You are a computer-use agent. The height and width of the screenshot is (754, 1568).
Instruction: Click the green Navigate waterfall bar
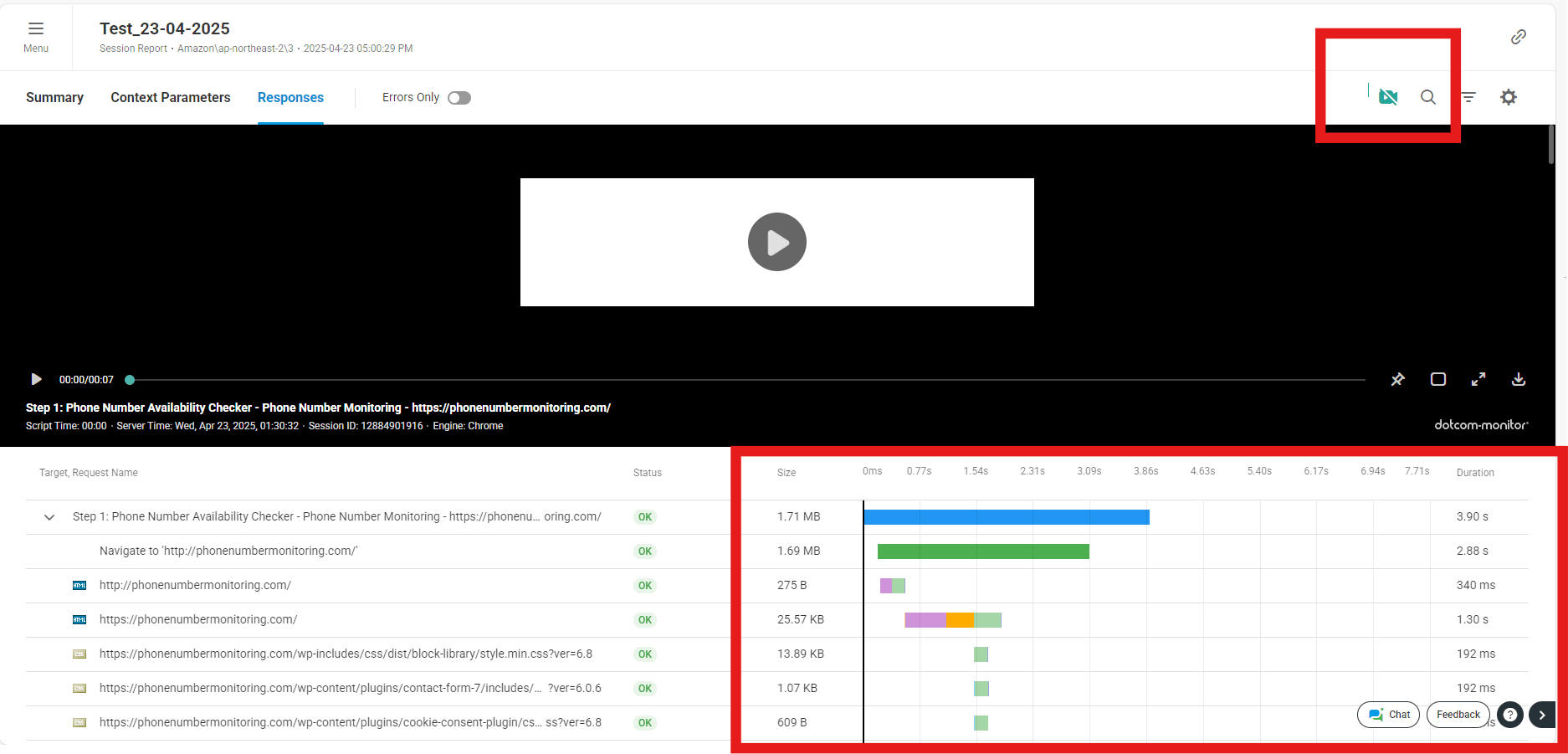click(x=983, y=551)
